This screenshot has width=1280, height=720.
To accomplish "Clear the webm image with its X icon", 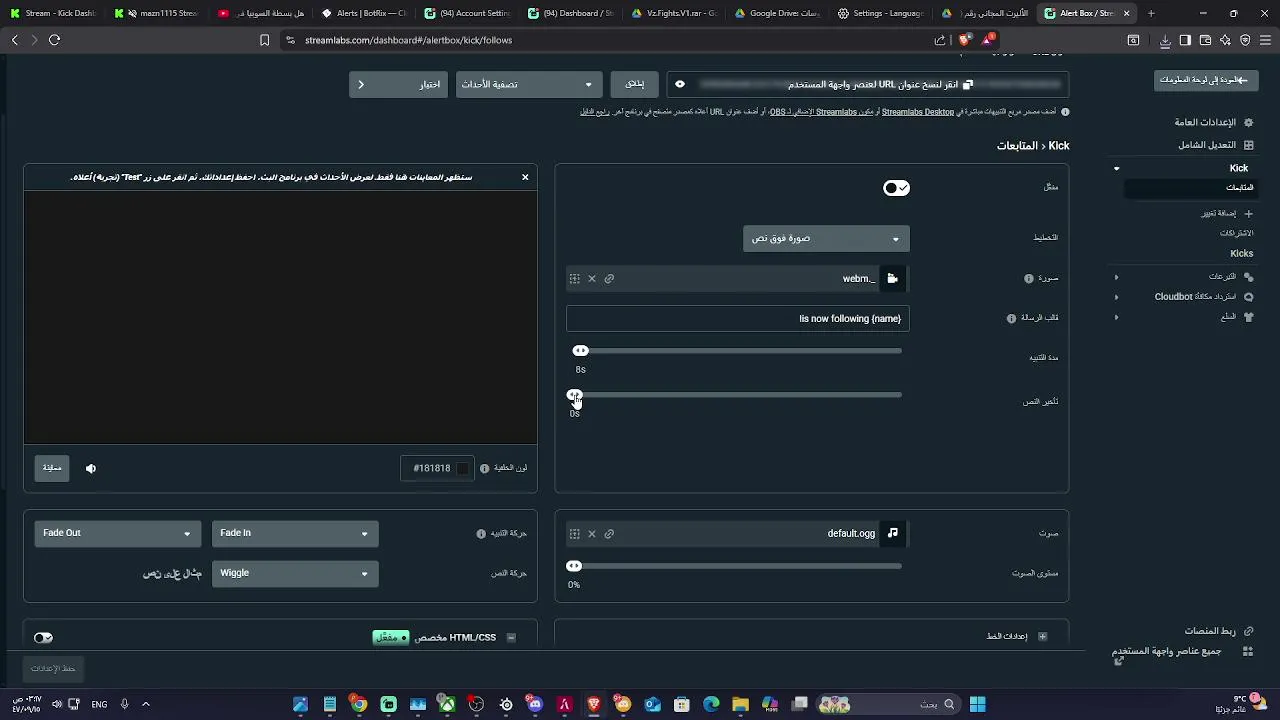I will click(x=591, y=279).
